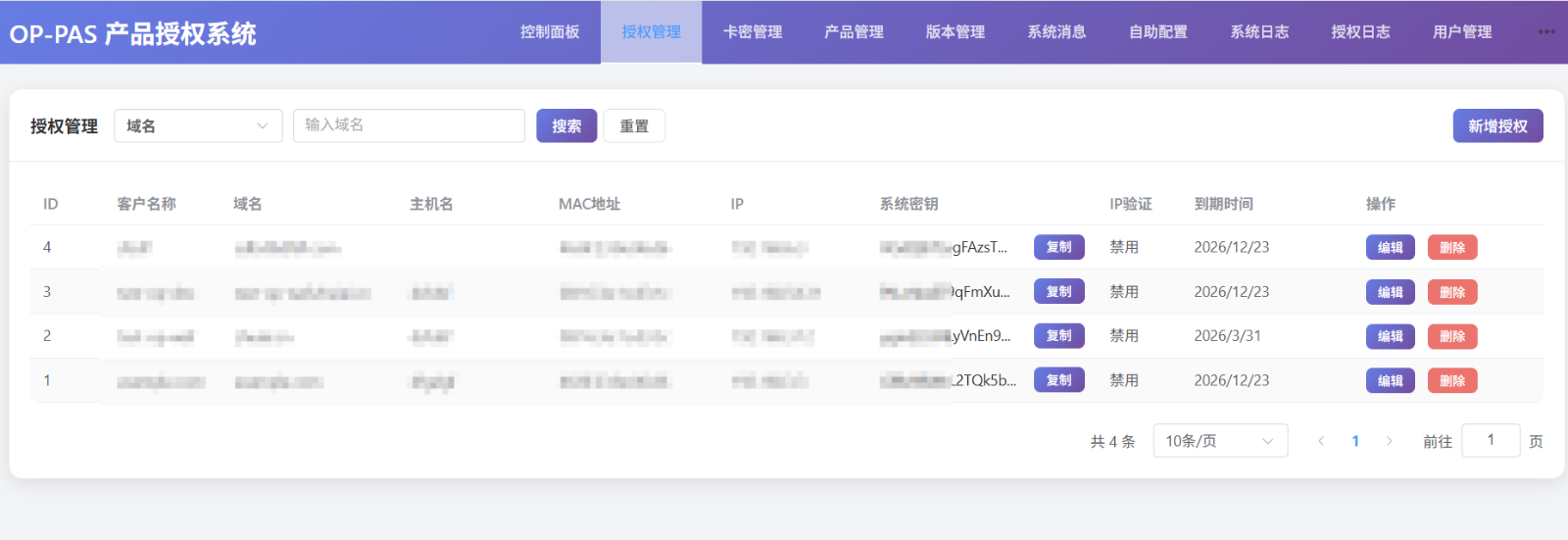
Task: Click the 系统密钥 column header
Action: point(908,204)
